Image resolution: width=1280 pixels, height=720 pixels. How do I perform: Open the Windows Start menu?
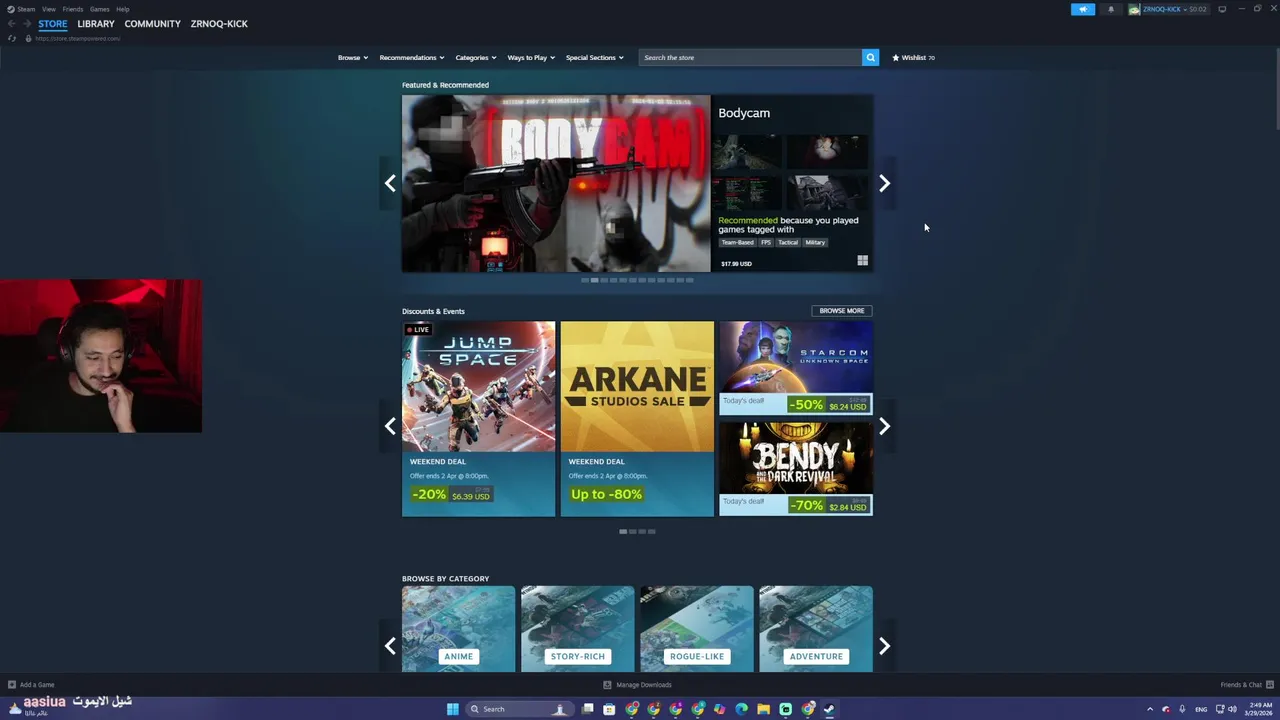pos(452,709)
